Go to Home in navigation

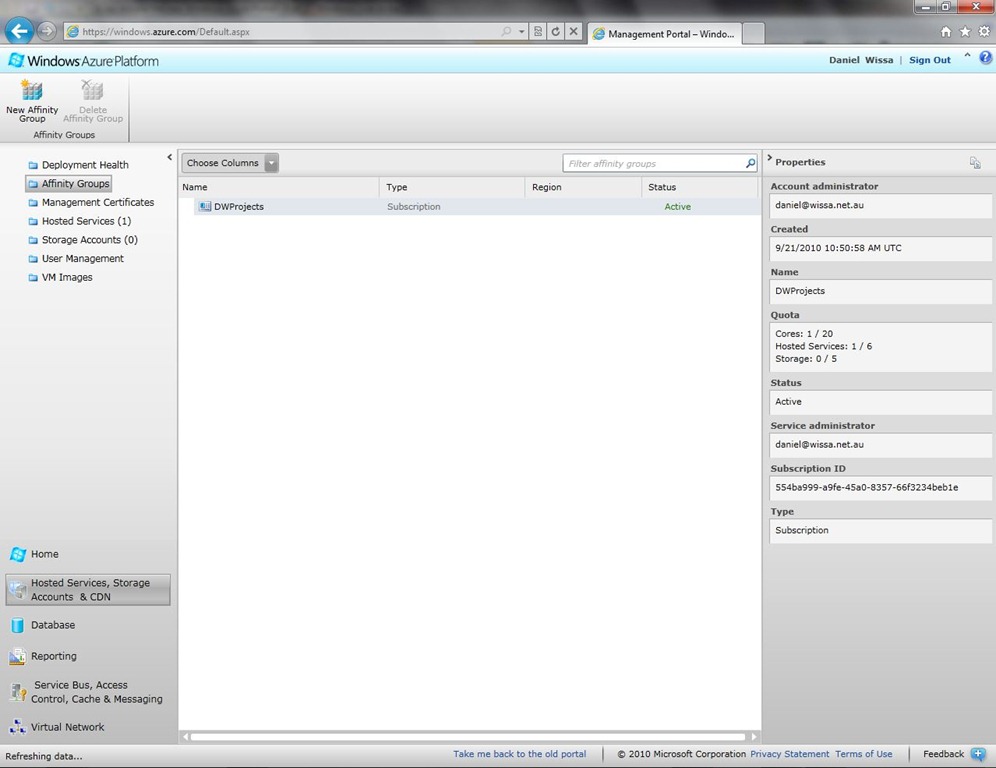click(44, 554)
